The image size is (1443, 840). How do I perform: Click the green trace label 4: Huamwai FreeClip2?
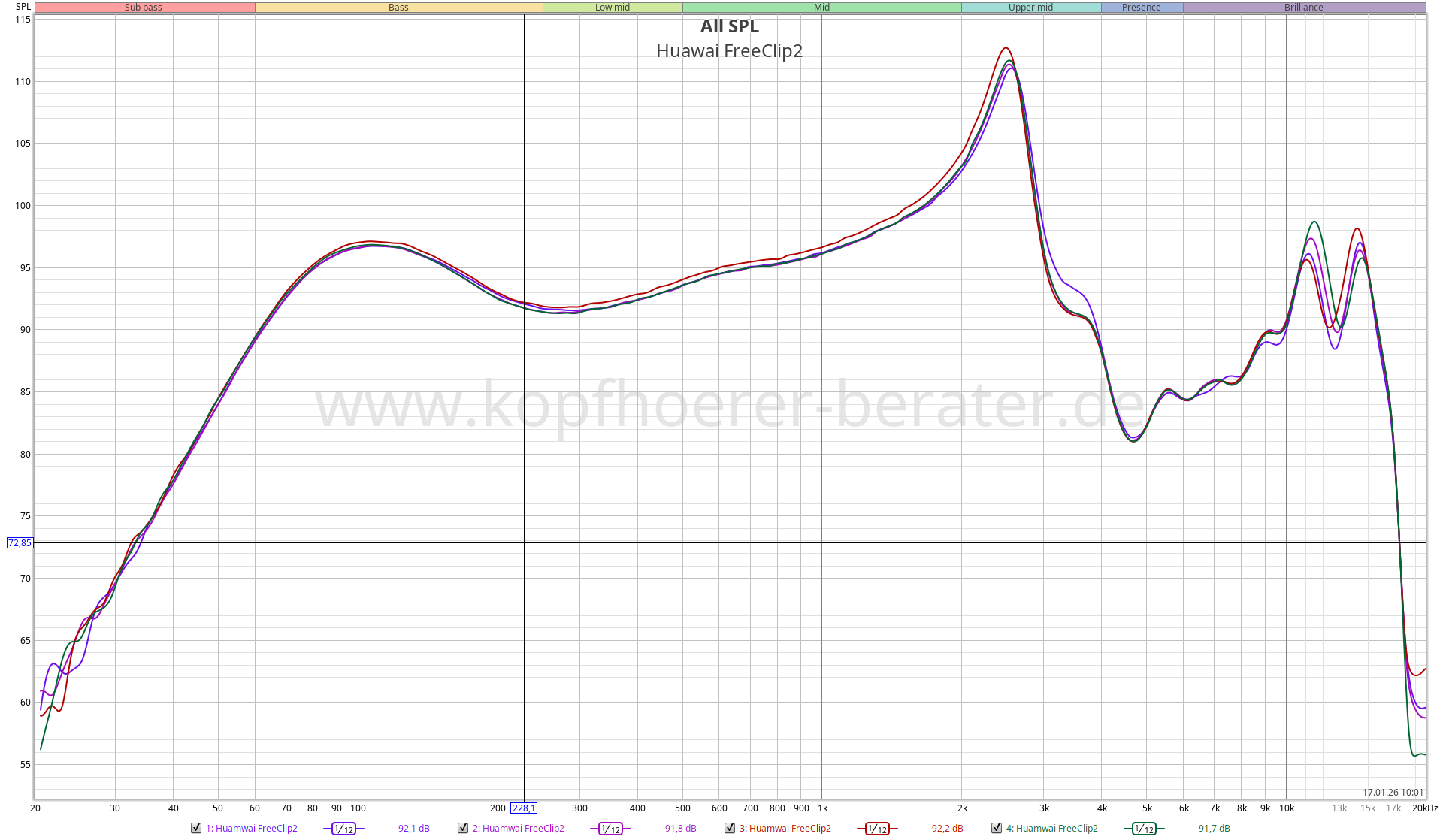1051,829
